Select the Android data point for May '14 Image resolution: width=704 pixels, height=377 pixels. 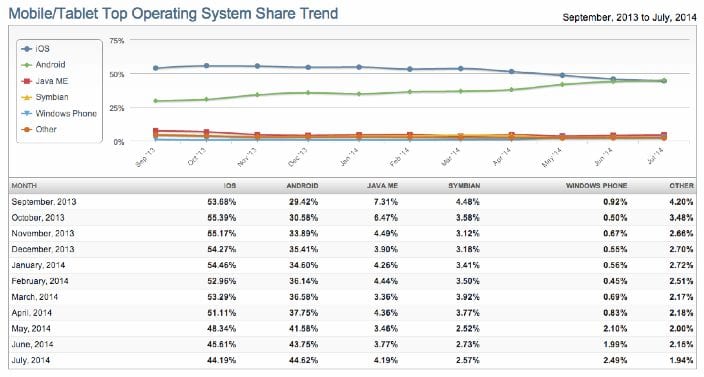pos(562,84)
